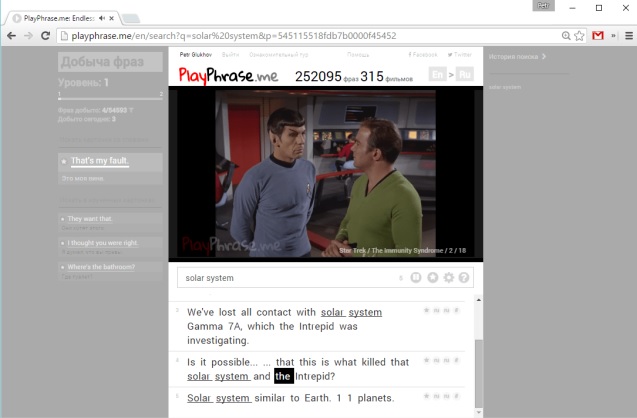Image resolution: width=637 pixels, height=418 pixels.
Task: Click the Уровень level progress bar
Action: point(110,98)
